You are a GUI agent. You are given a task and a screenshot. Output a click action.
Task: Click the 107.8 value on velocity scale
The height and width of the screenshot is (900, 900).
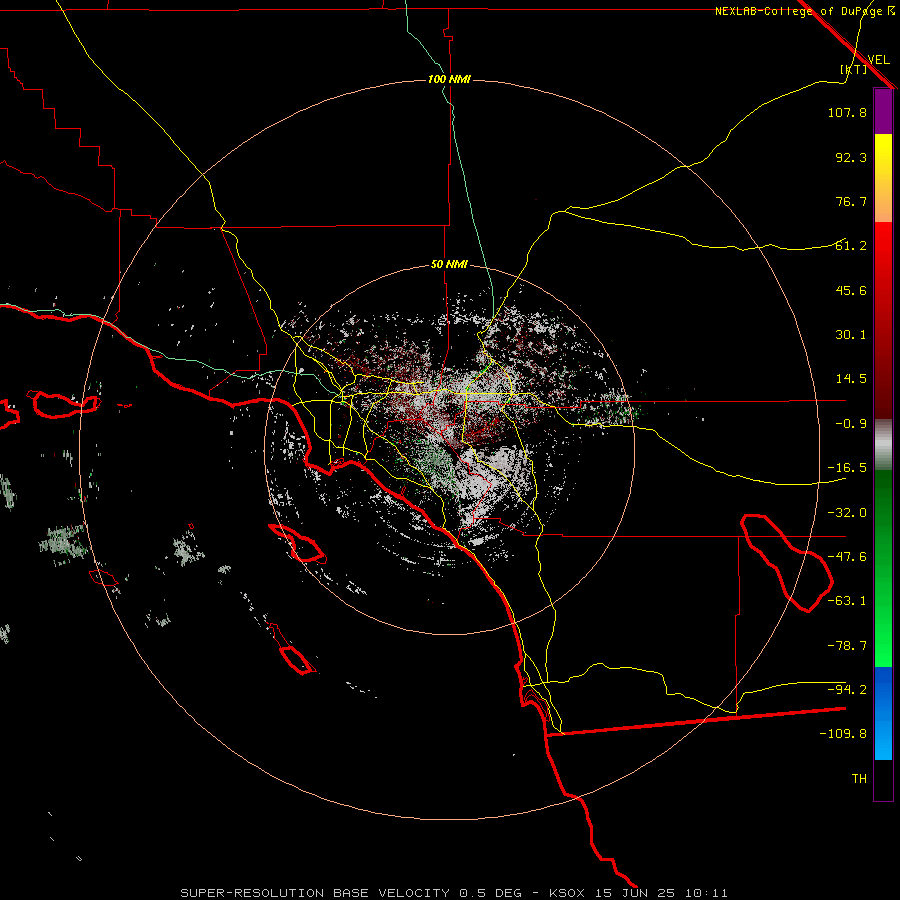pos(847,112)
